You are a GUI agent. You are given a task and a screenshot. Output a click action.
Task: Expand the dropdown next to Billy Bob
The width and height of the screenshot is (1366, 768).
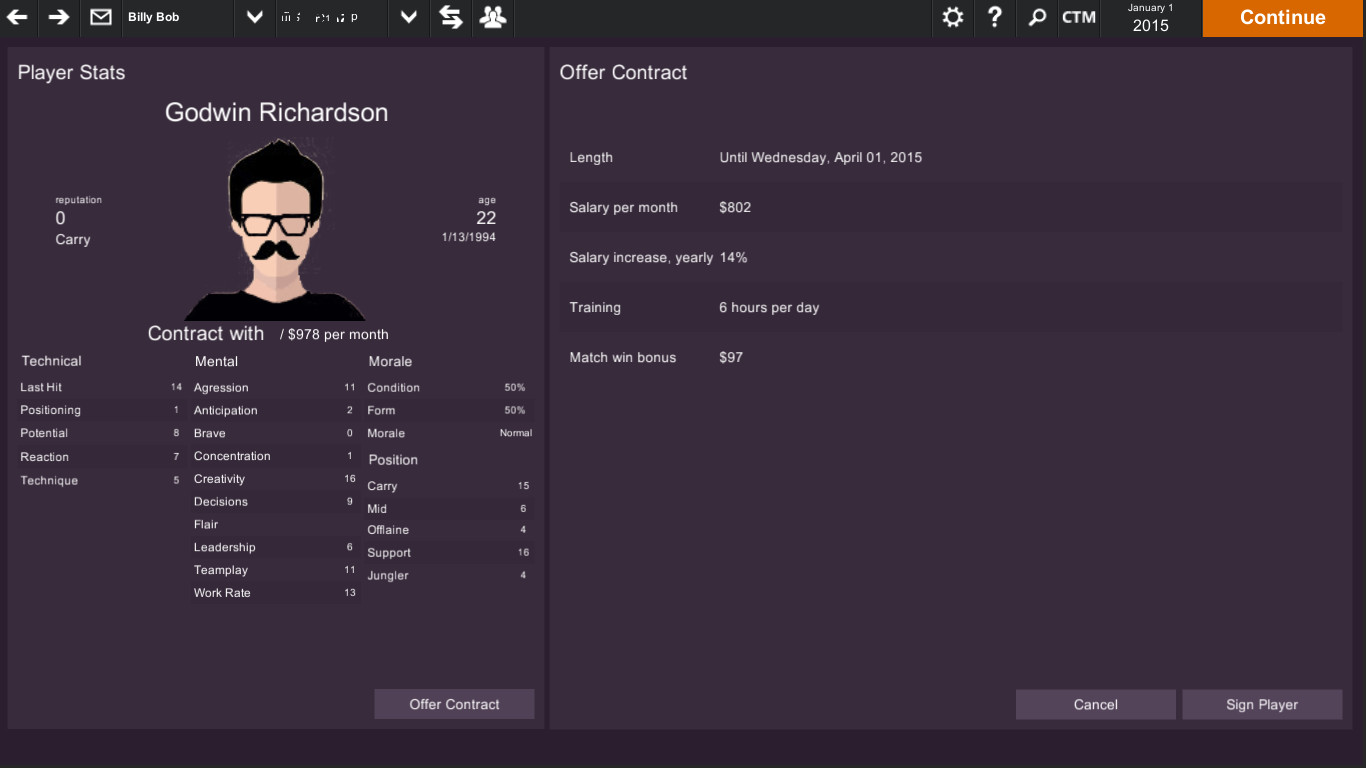coord(253,17)
